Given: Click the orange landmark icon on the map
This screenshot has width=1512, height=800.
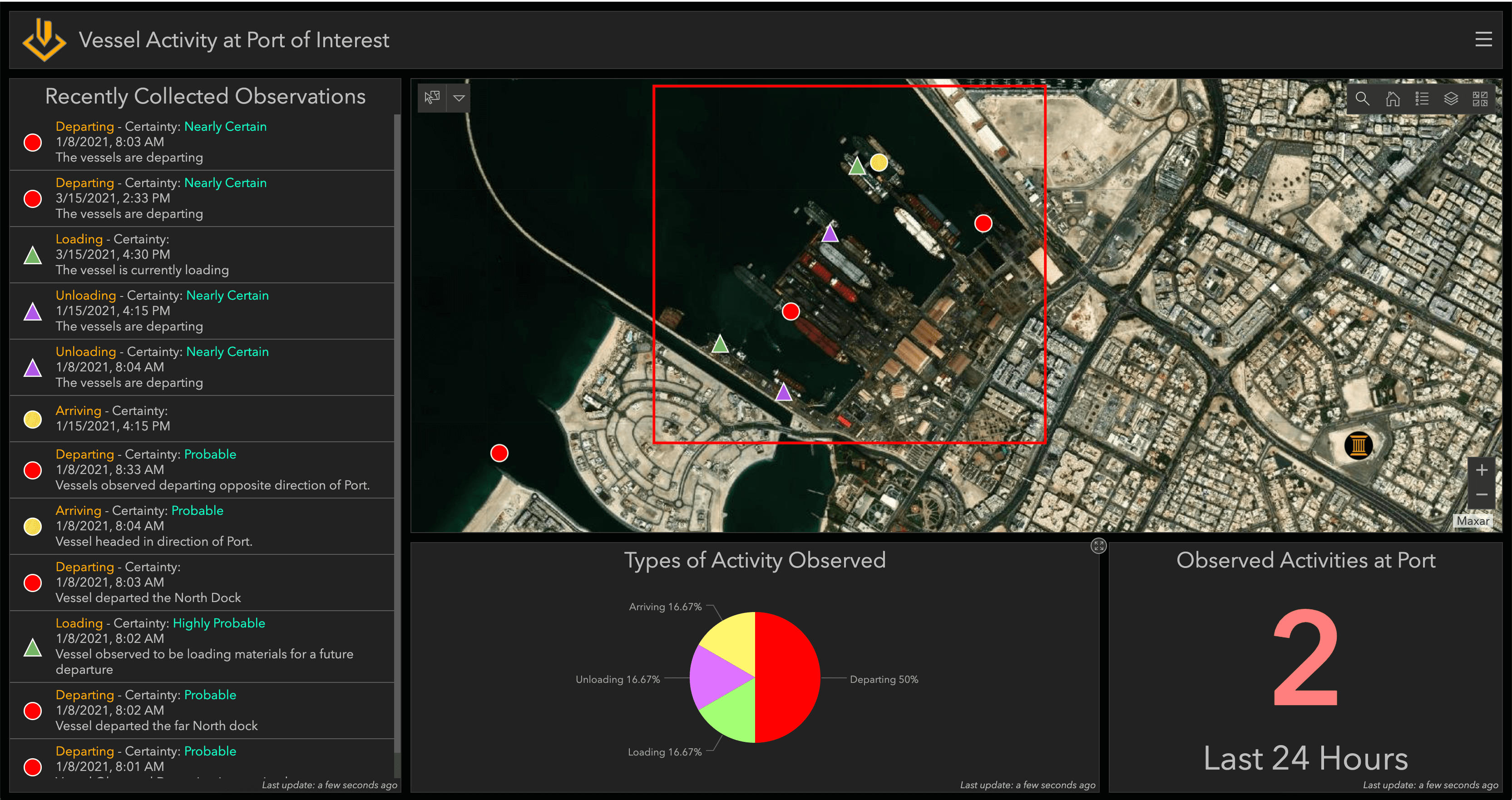Looking at the screenshot, I should [x=1358, y=445].
